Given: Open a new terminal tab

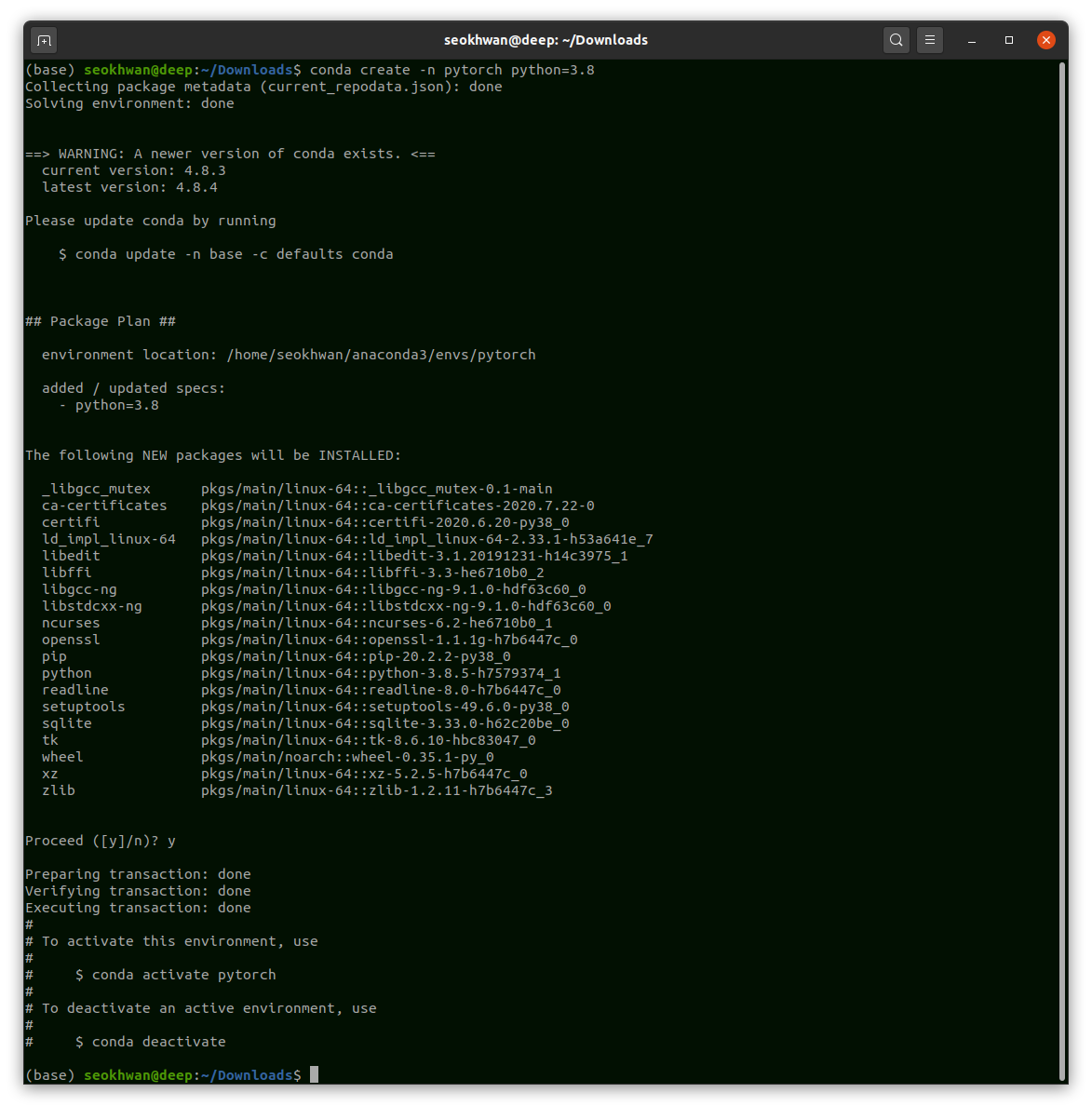Looking at the screenshot, I should 44,40.
